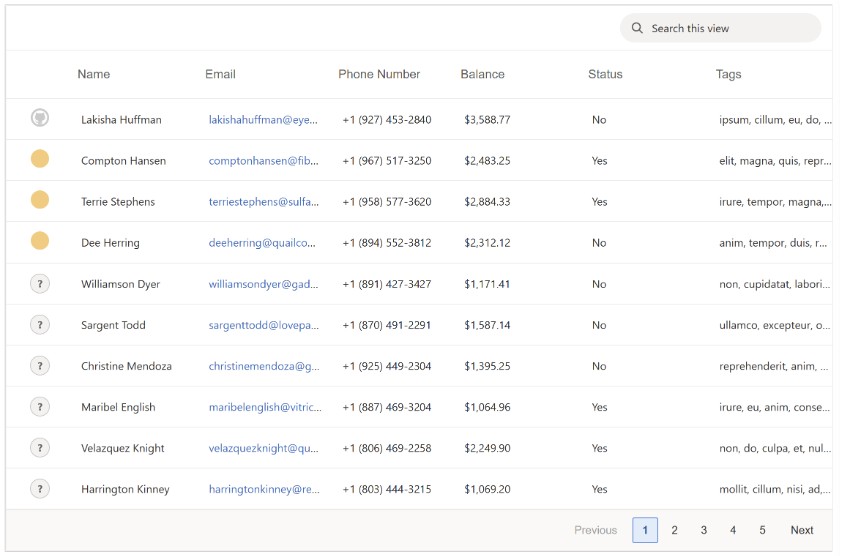Image resolution: width=850 pixels, height=556 pixels.
Task: Click the search magnifier icon
Action: tap(637, 28)
